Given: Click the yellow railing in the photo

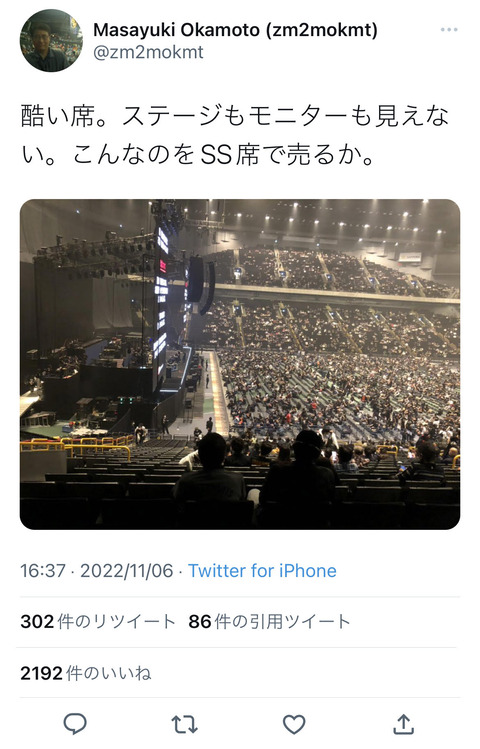Looking at the screenshot, I should 76,446.
